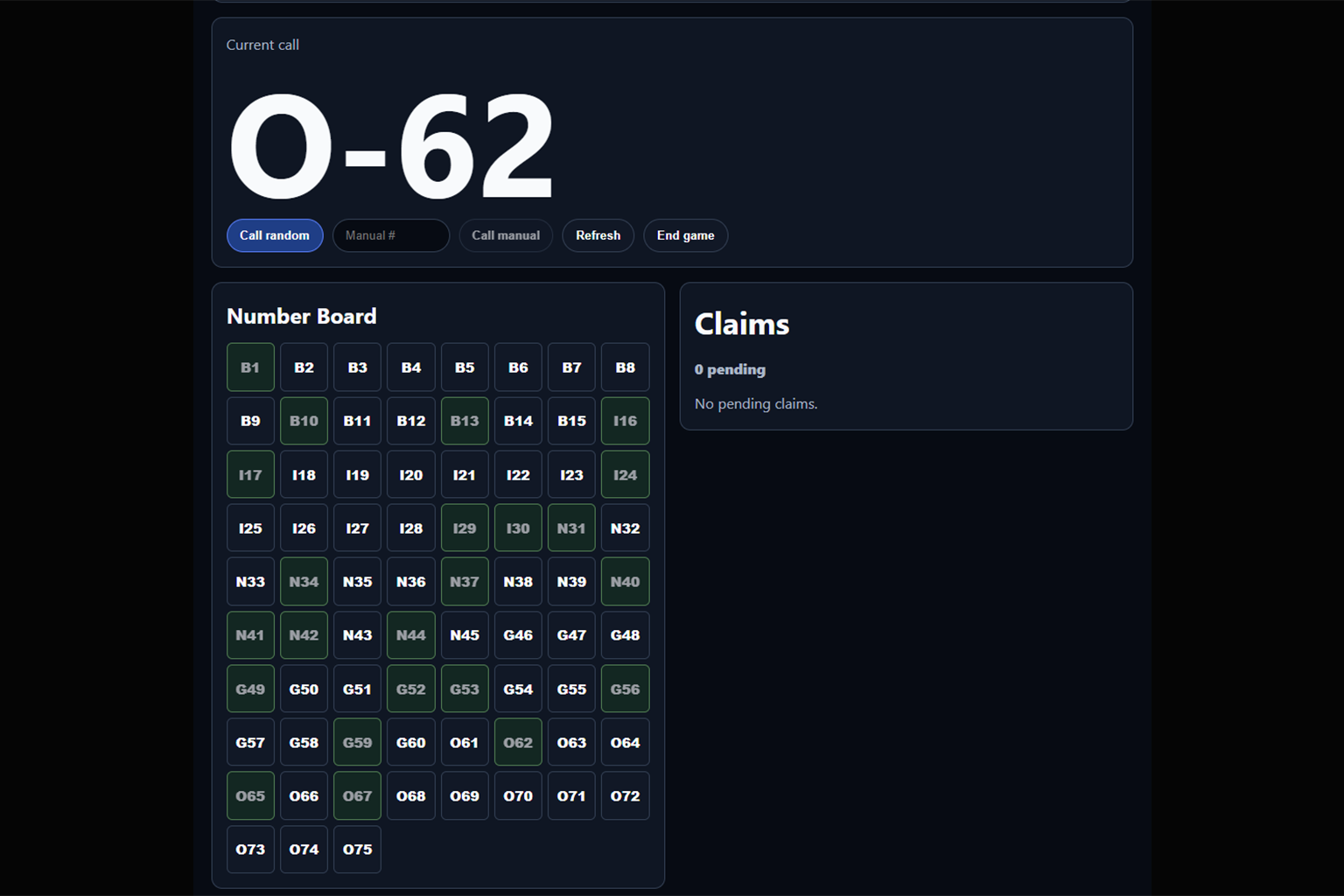Click the 'No pending claims.' message
Viewport: 1344px width, 896px height.
(756, 403)
